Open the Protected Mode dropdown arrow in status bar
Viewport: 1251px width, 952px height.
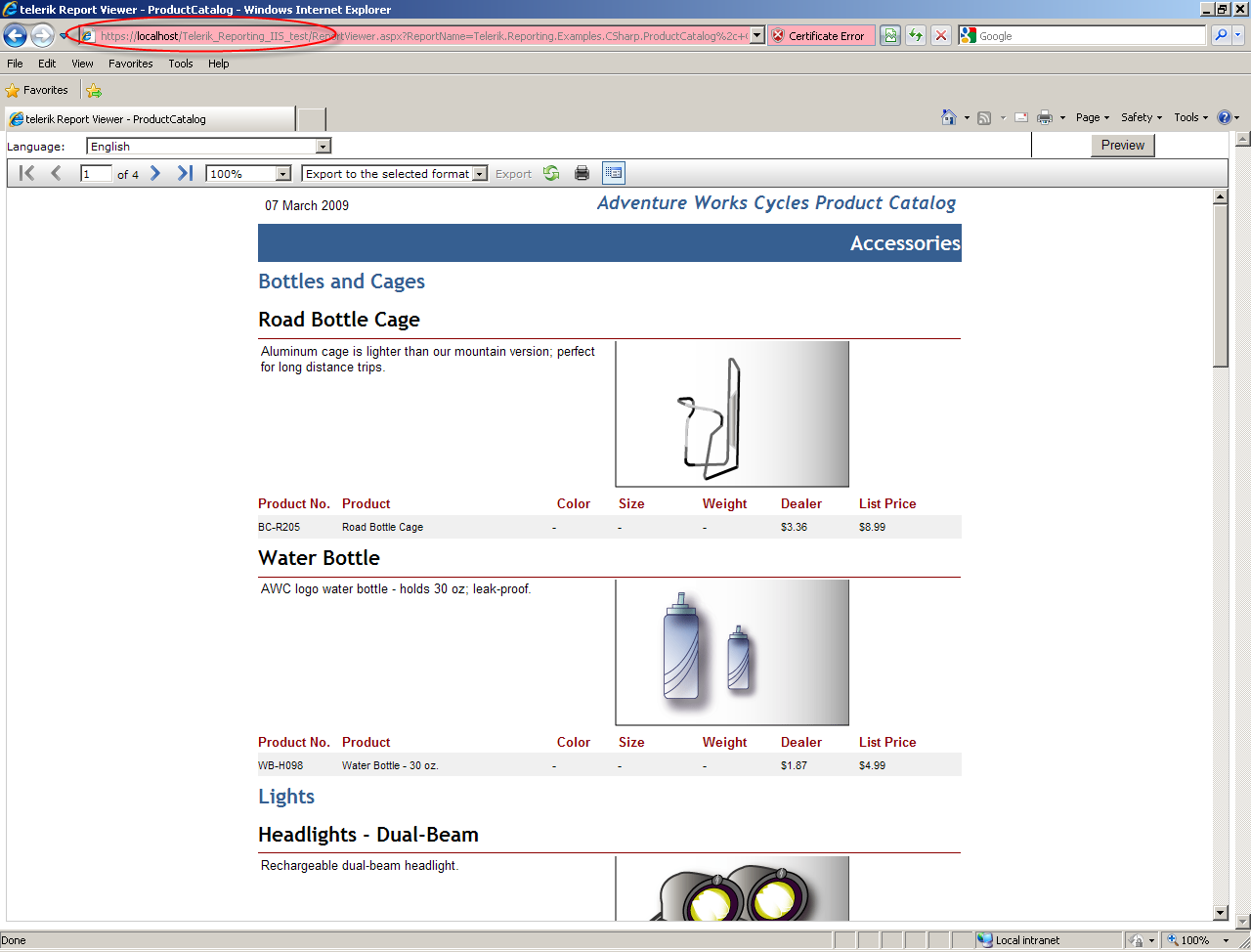(1152, 940)
